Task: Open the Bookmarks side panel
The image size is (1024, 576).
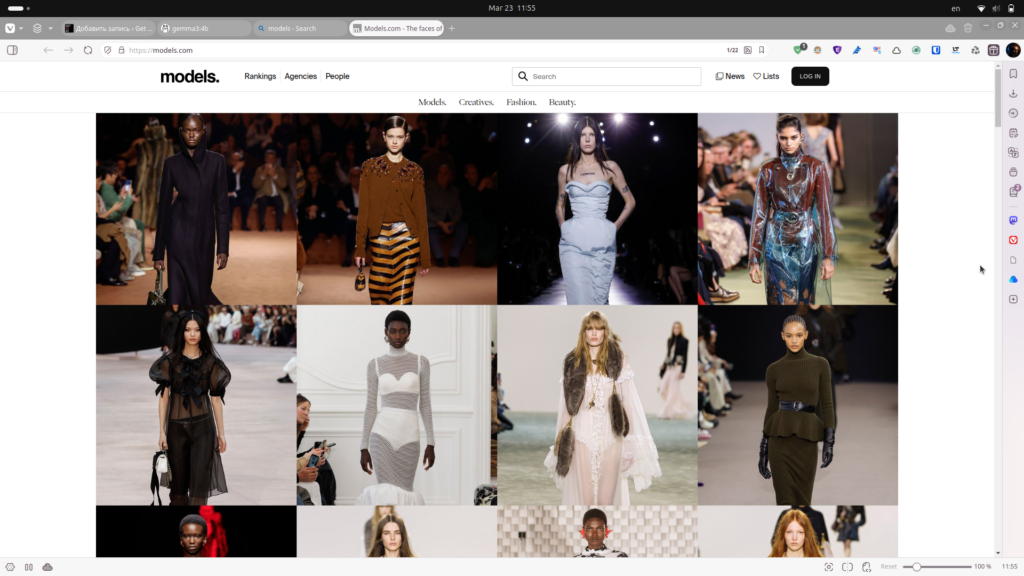Action: coord(1013,74)
